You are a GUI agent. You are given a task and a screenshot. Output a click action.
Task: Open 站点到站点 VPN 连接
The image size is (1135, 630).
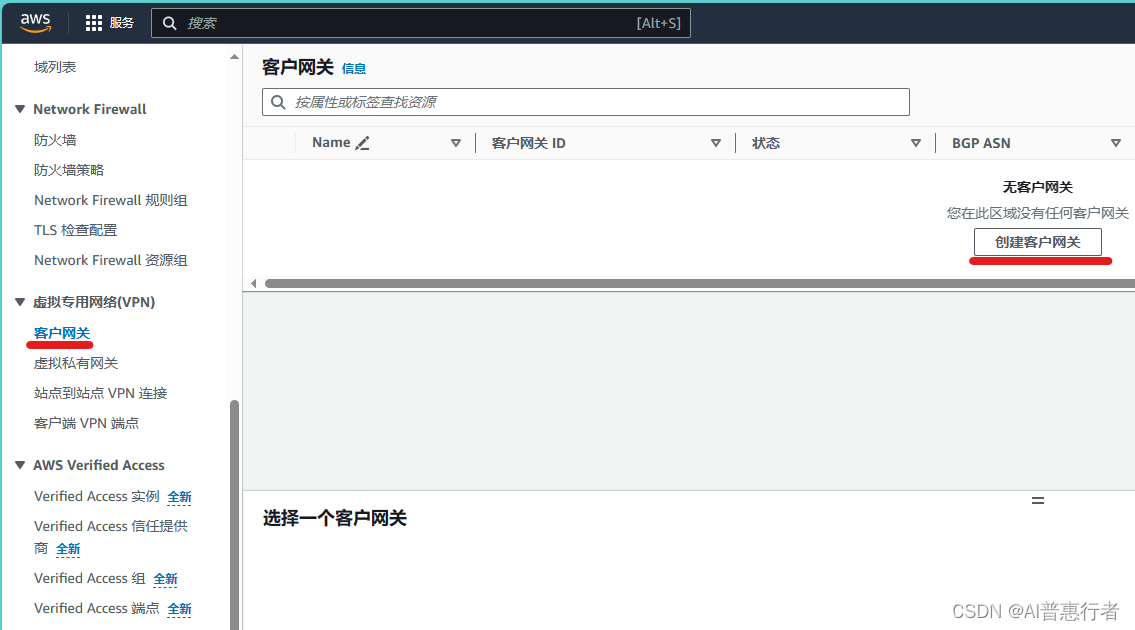pos(101,393)
